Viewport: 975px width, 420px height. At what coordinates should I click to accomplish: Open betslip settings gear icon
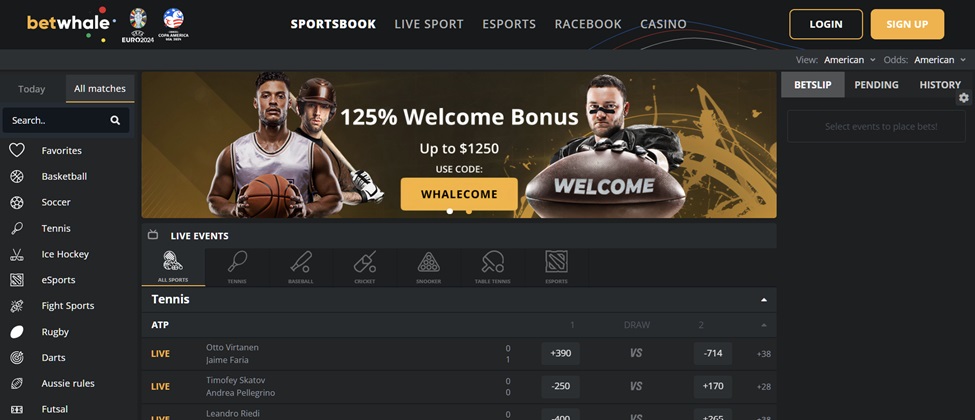964,98
